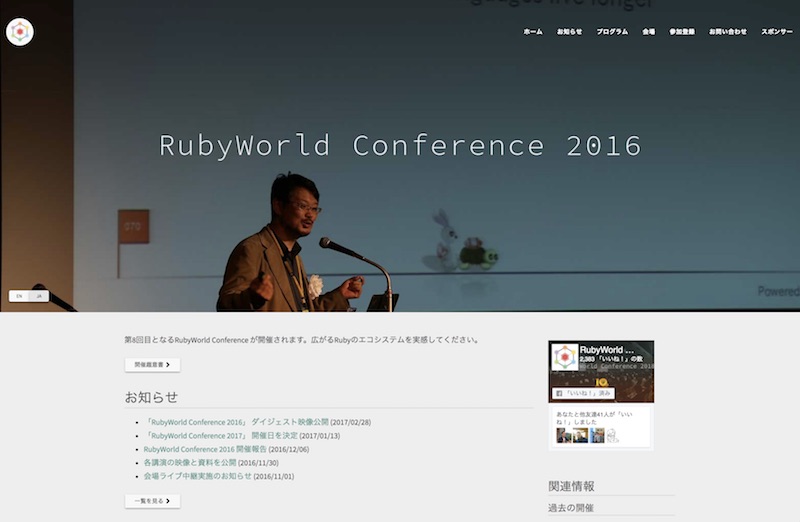This screenshot has width=800, height=522.
Task: Open the お問い合わせ menu item
Action: [x=728, y=32]
